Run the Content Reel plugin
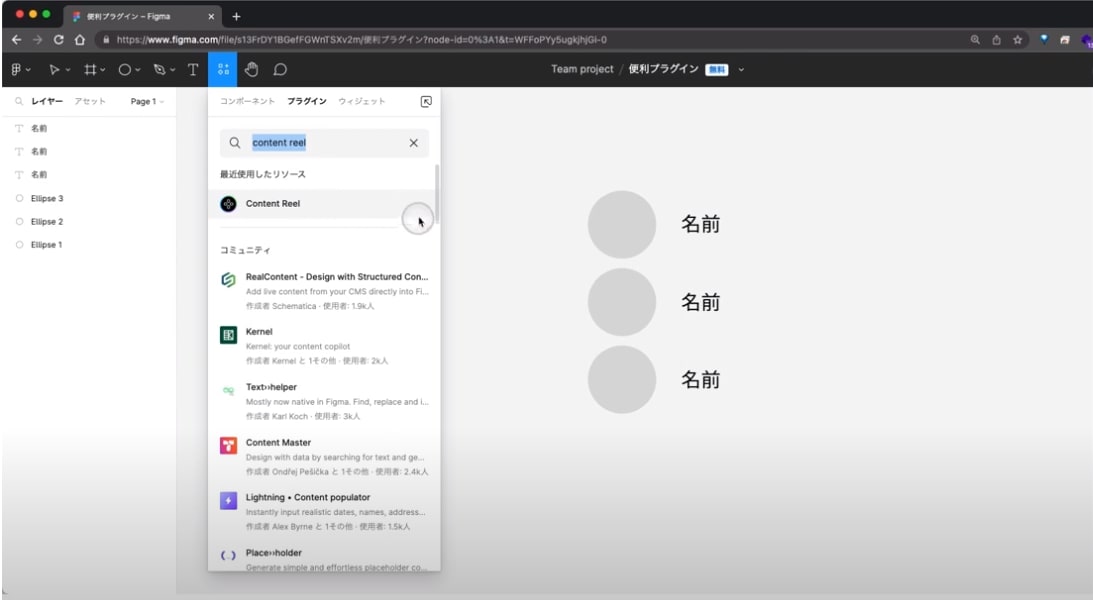The width and height of the screenshot is (1093, 600). tap(323, 203)
